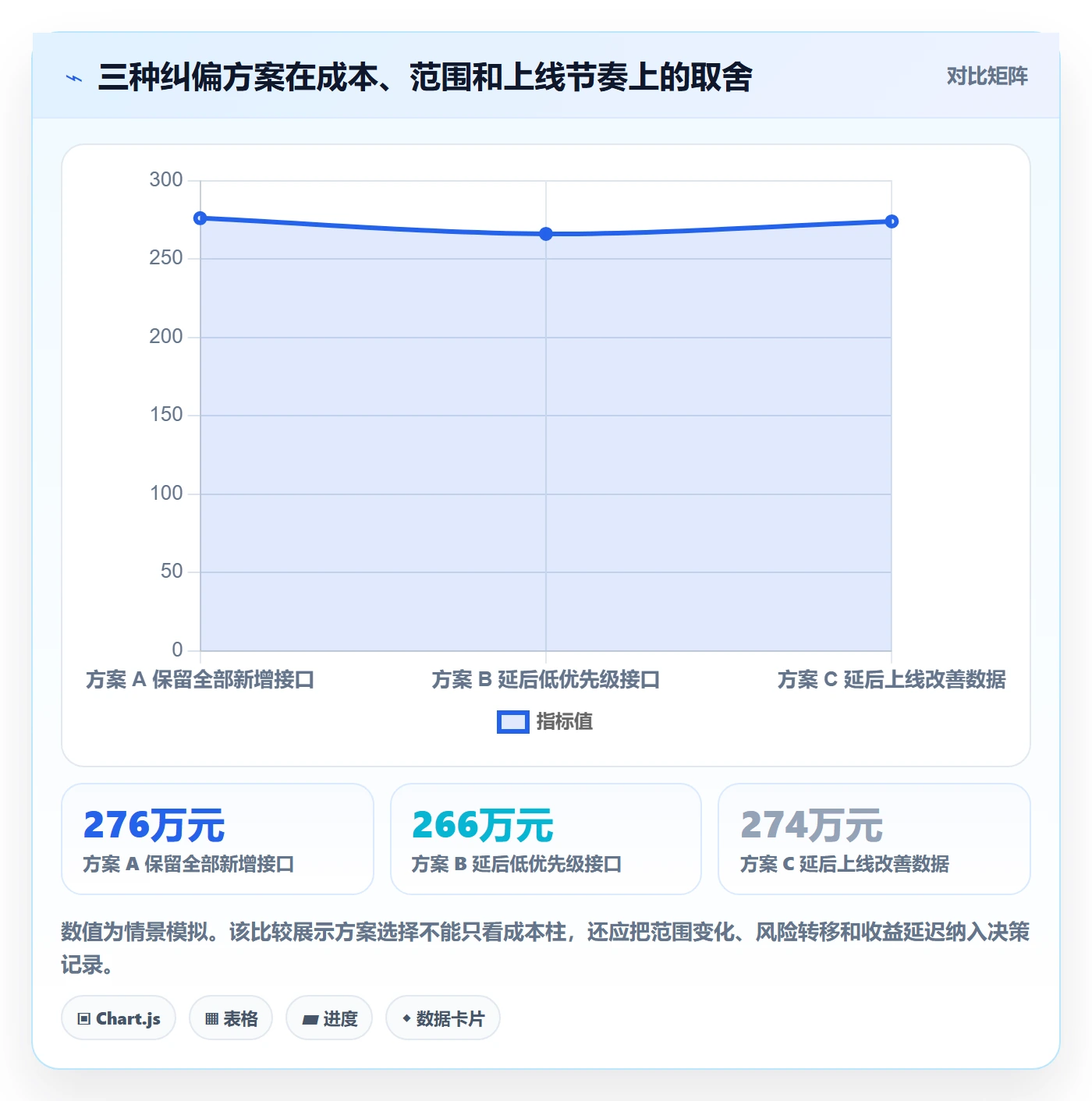The image size is (1092, 1101).
Task: Toggle the 指标值 legend swatch
Action: click(x=512, y=722)
